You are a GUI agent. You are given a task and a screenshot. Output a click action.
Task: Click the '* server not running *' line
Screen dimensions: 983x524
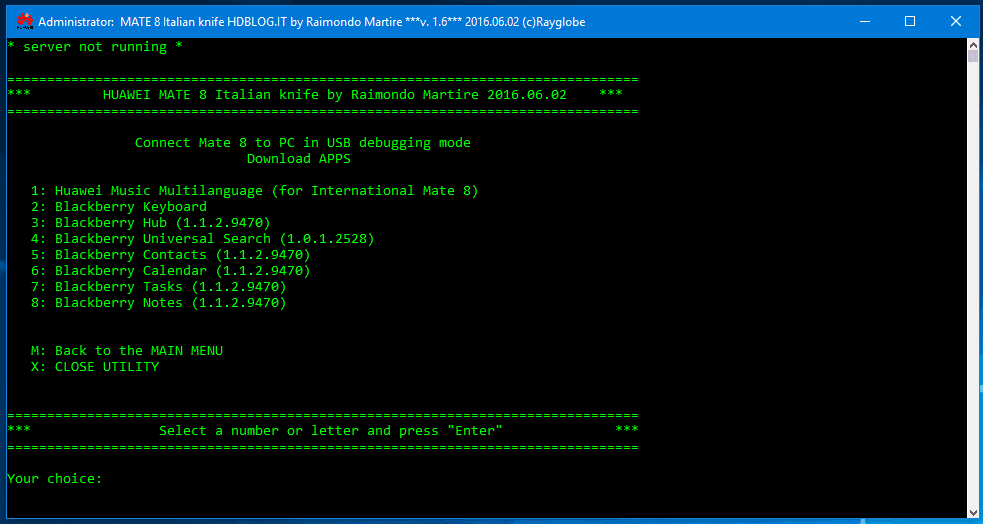pyautogui.click(x=95, y=47)
